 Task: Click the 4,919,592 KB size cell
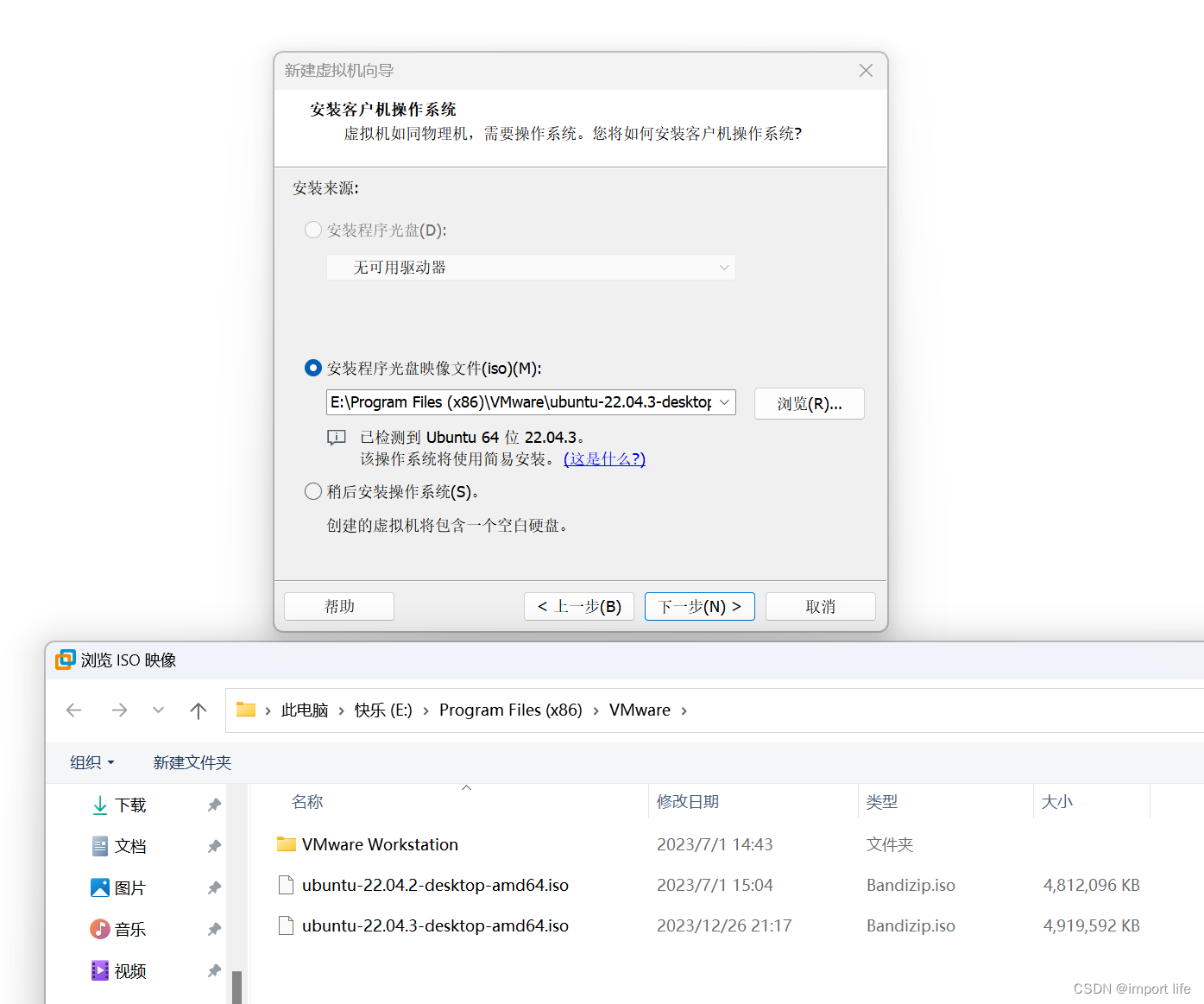click(x=1091, y=925)
